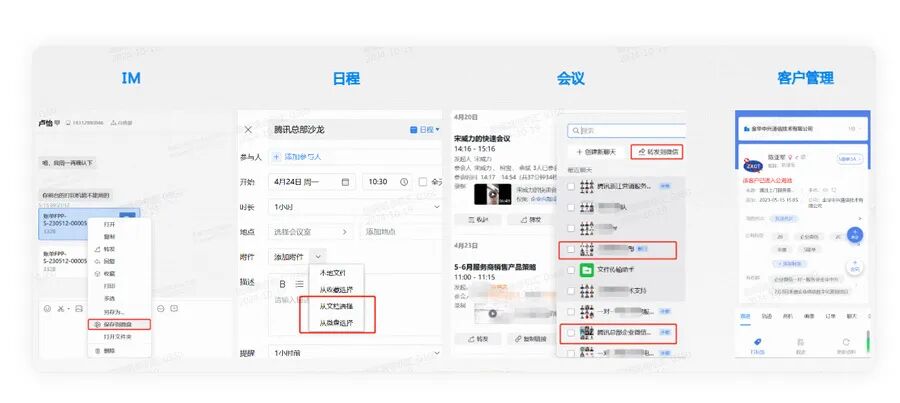Click 创建新聊天 in the forward dialog
The image size is (900, 403).
[596, 152]
